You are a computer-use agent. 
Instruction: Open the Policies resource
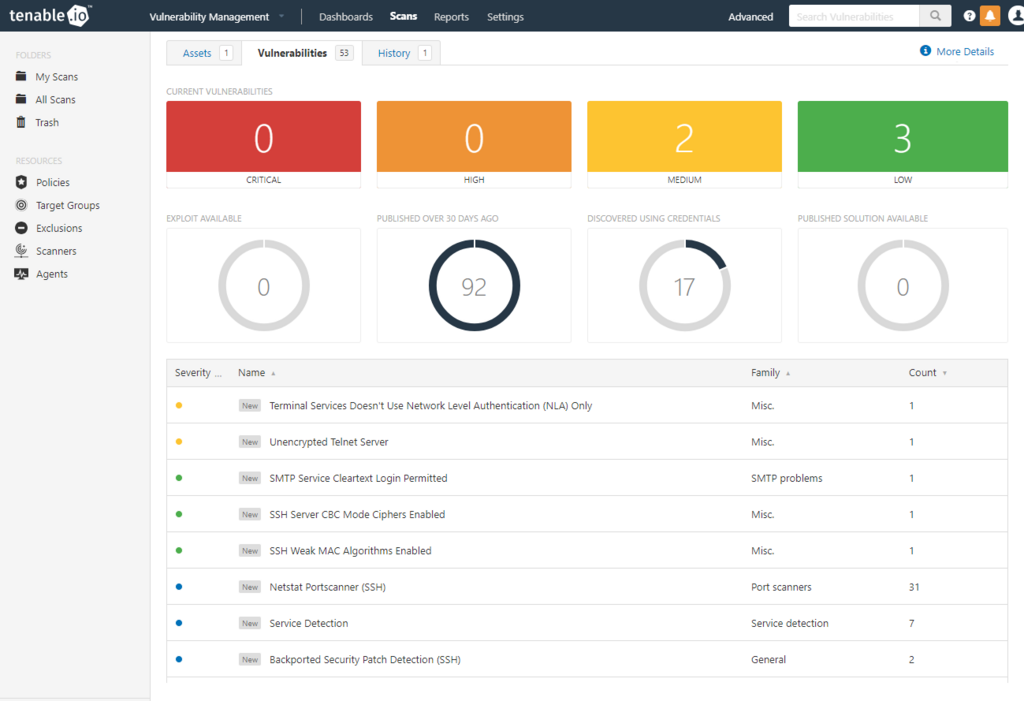coord(52,182)
